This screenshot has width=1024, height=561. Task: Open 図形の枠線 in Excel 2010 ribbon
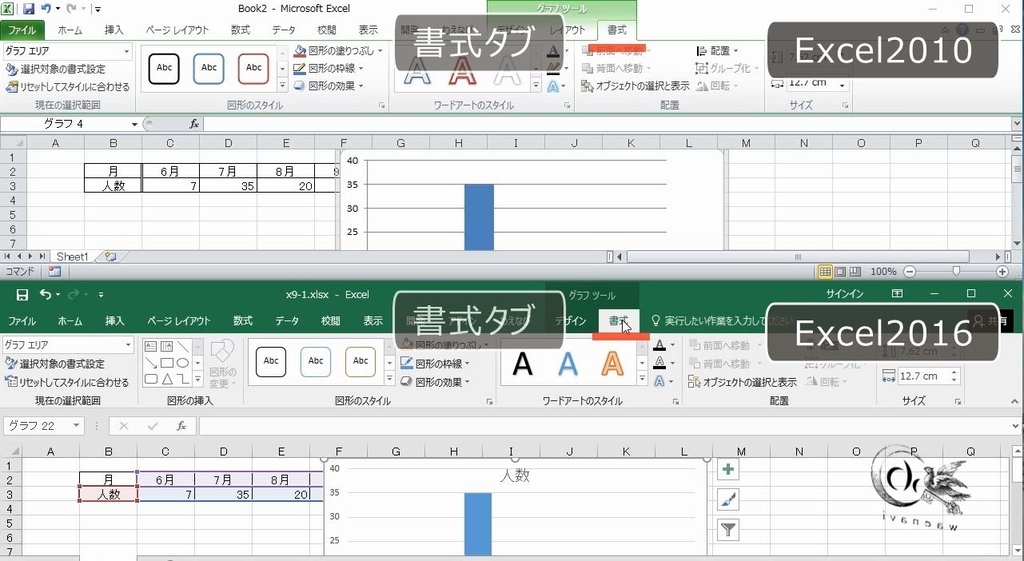click(328, 68)
